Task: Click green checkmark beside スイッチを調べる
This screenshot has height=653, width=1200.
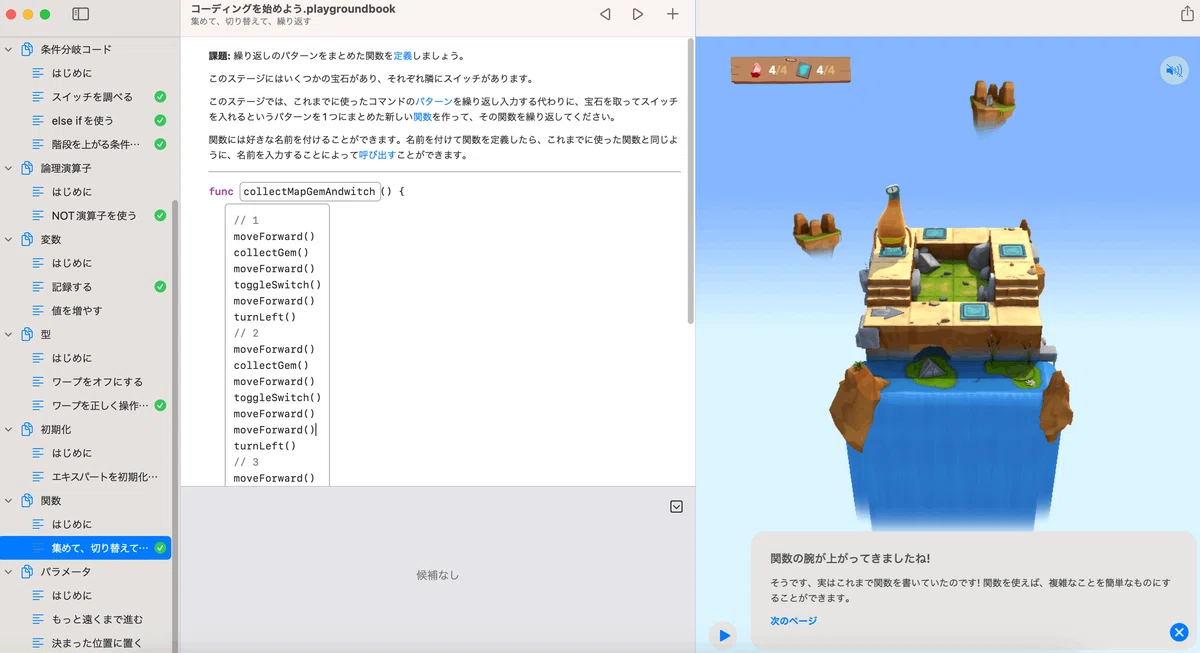Action: point(160,97)
